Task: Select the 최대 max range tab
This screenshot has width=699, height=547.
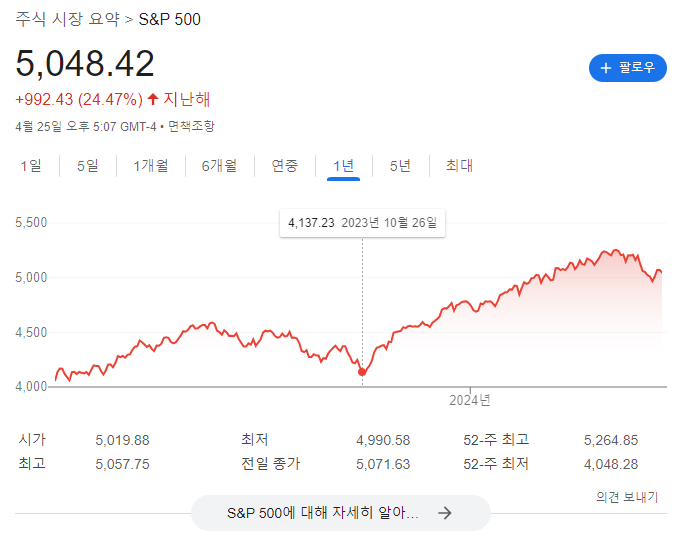Action: tap(459, 166)
